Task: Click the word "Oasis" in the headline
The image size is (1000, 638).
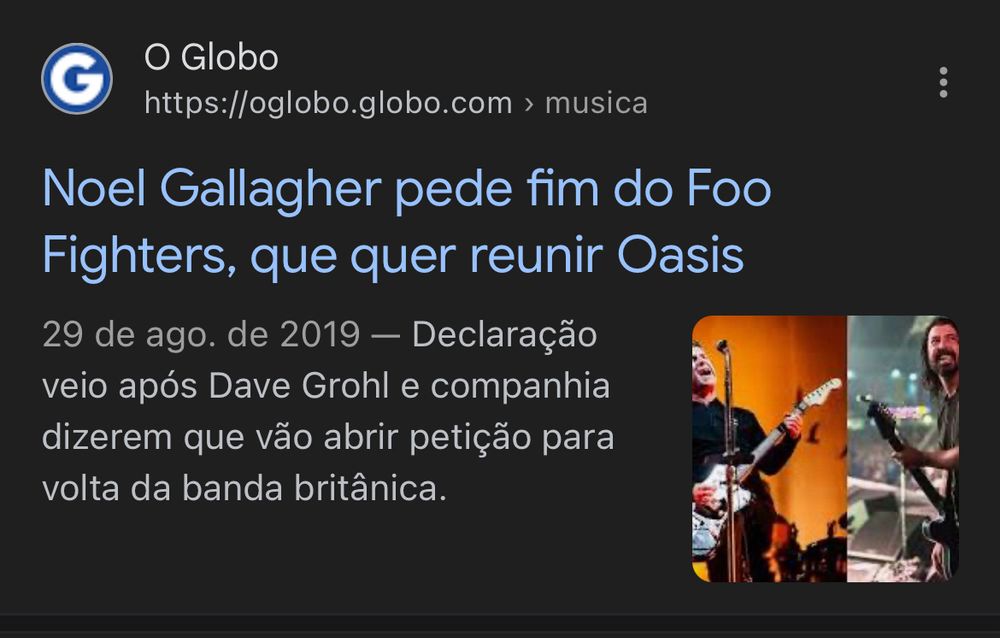Action: 680,255
